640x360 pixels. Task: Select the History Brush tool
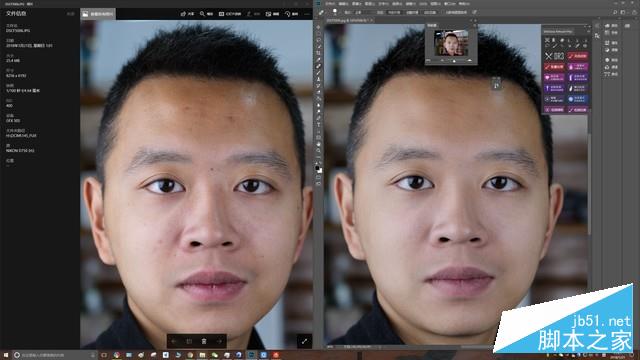click(x=319, y=86)
